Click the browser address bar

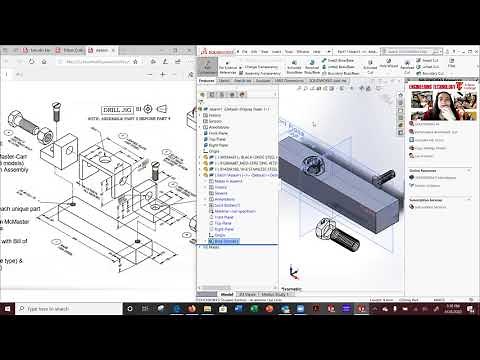pyautogui.click(x=97, y=62)
